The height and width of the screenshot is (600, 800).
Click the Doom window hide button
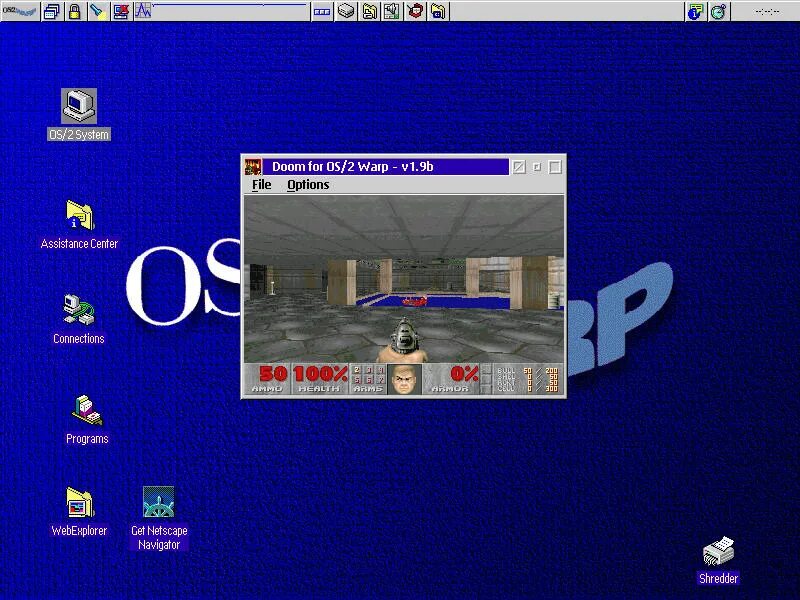519,167
